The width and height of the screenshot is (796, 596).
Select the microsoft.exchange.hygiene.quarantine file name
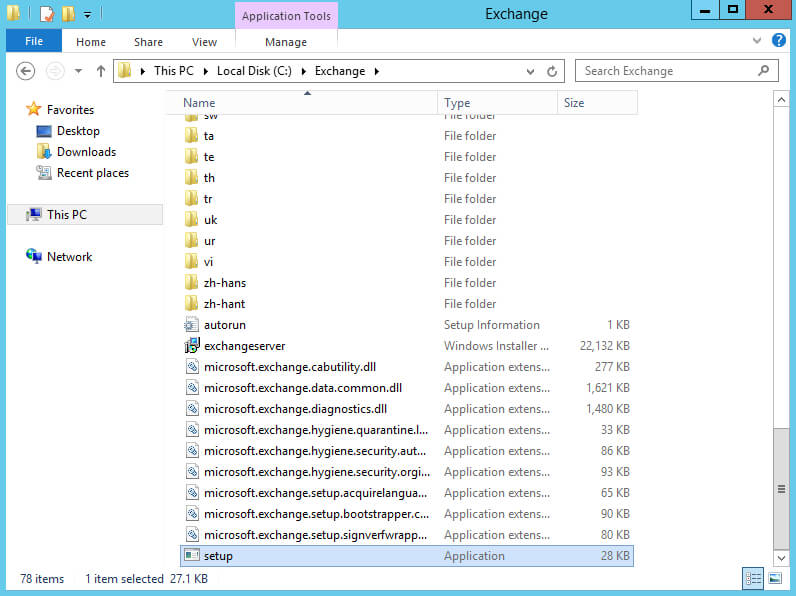point(316,430)
